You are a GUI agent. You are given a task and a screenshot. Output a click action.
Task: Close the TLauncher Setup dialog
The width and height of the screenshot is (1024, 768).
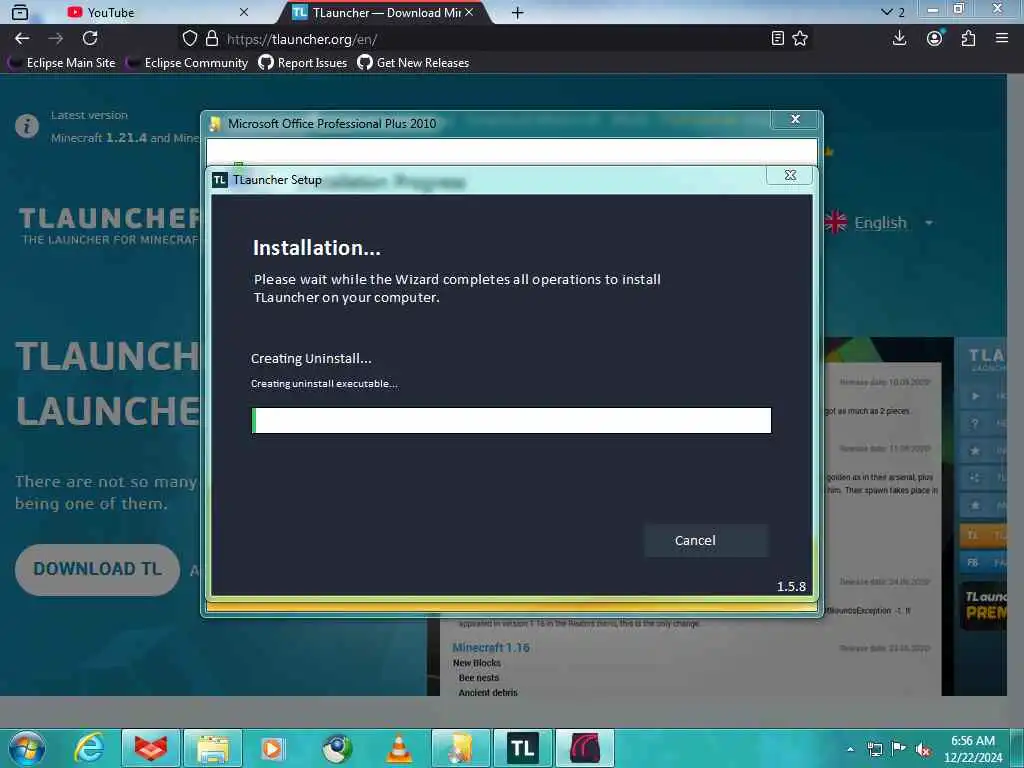pyautogui.click(x=790, y=175)
